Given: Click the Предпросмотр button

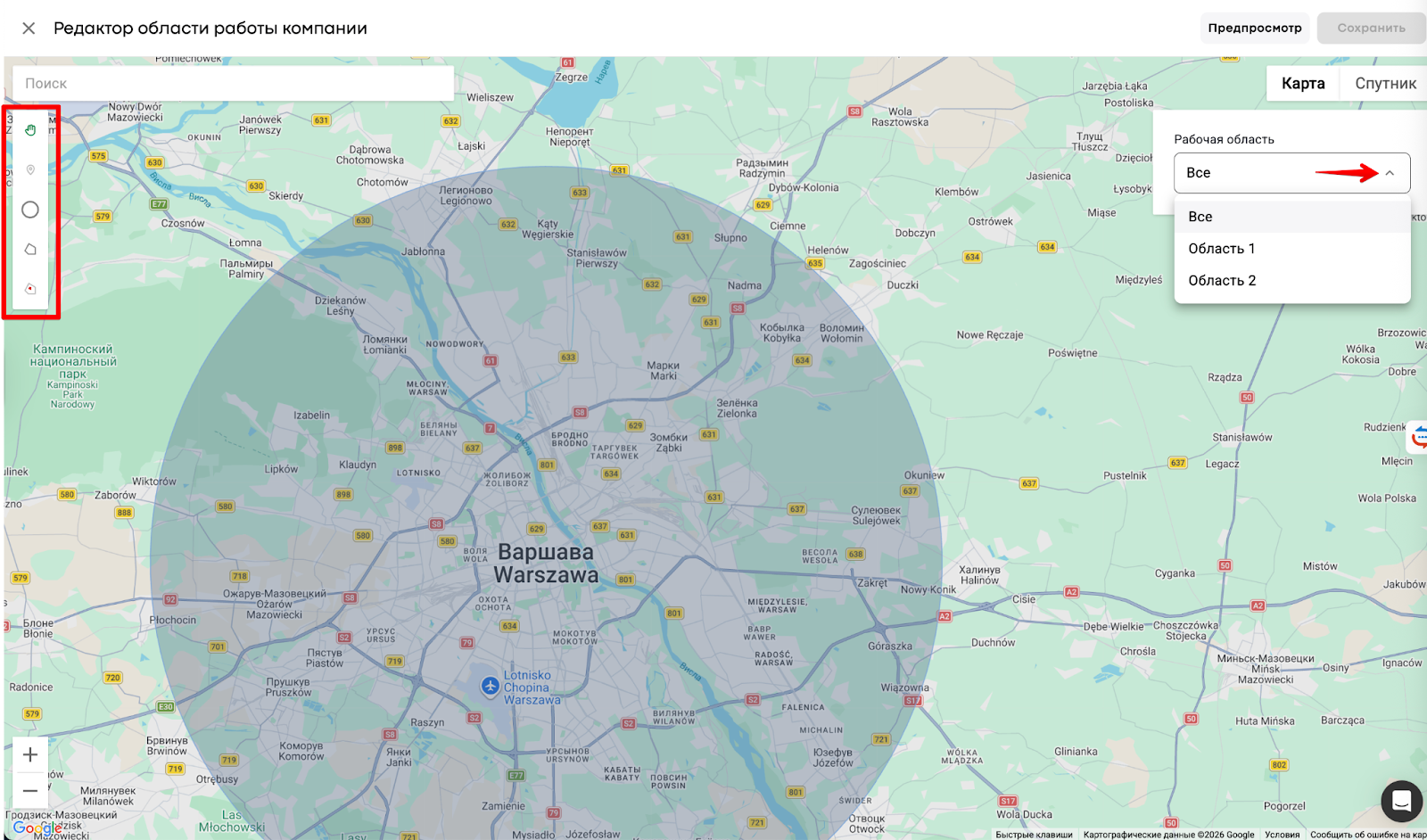Looking at the screenshot, I should 1255,28.
